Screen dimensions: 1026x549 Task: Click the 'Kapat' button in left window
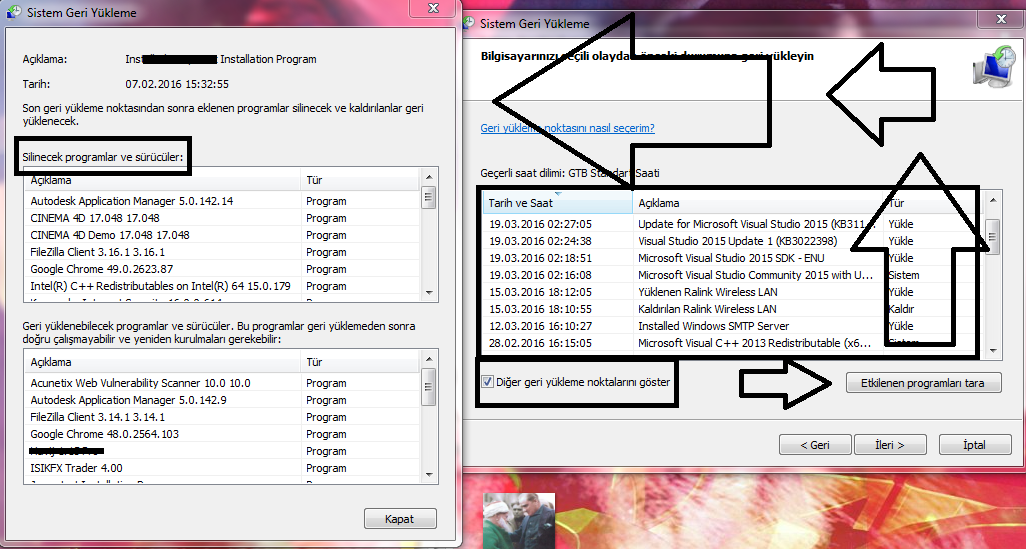[x=400, y=519]
